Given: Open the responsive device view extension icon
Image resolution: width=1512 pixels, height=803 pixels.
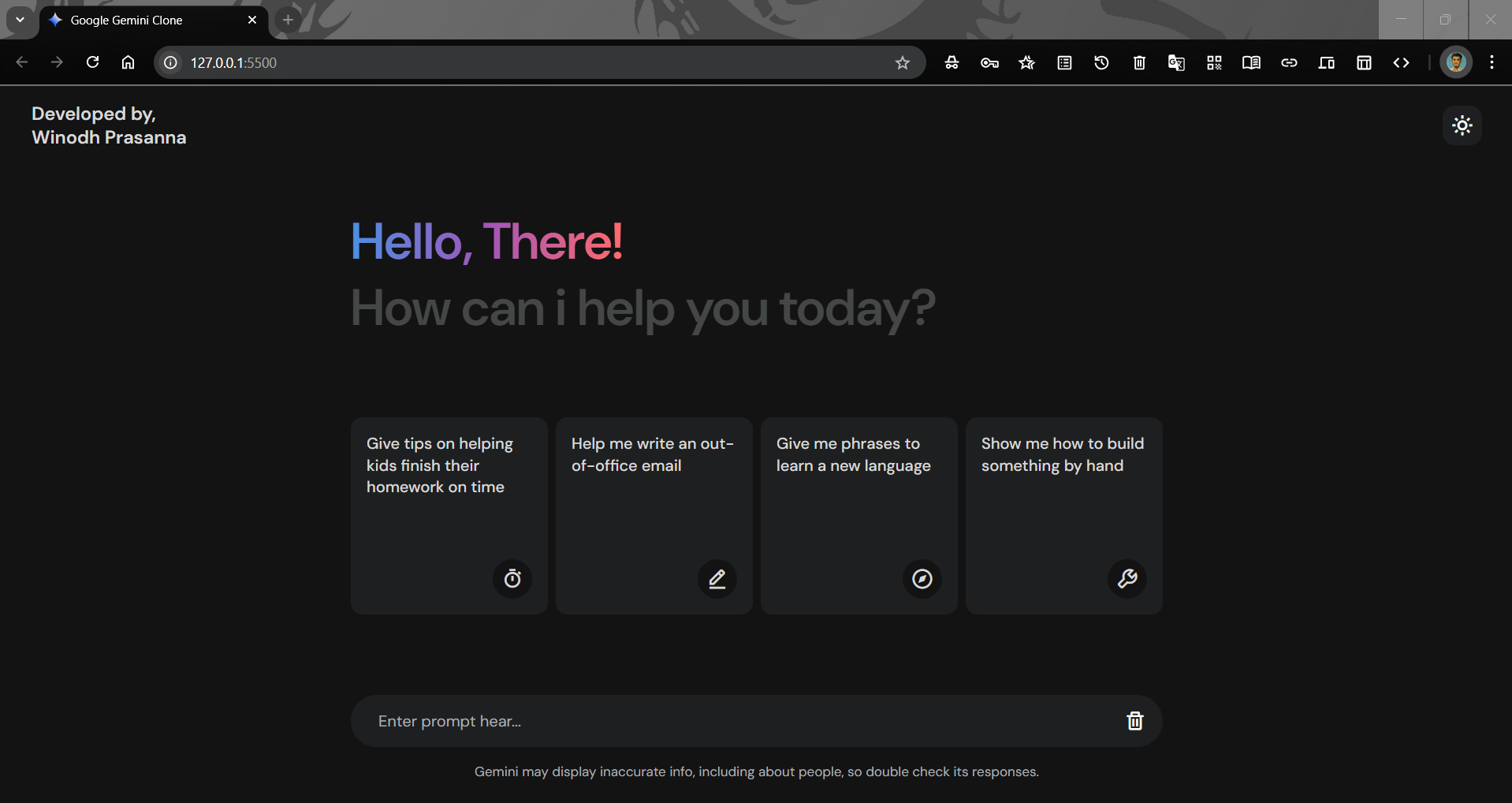Looking at the screenshot, I should (1326, 62).
